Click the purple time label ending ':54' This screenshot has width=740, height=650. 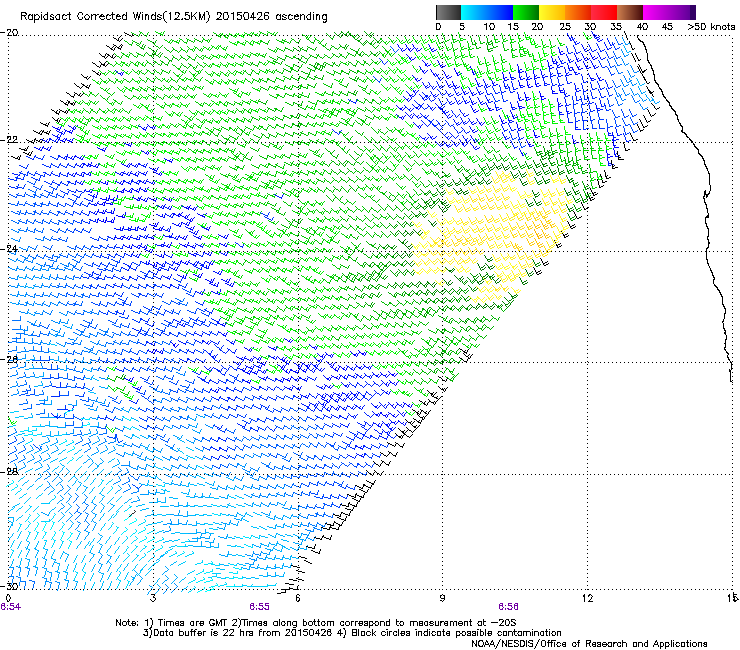pos(10,607)
